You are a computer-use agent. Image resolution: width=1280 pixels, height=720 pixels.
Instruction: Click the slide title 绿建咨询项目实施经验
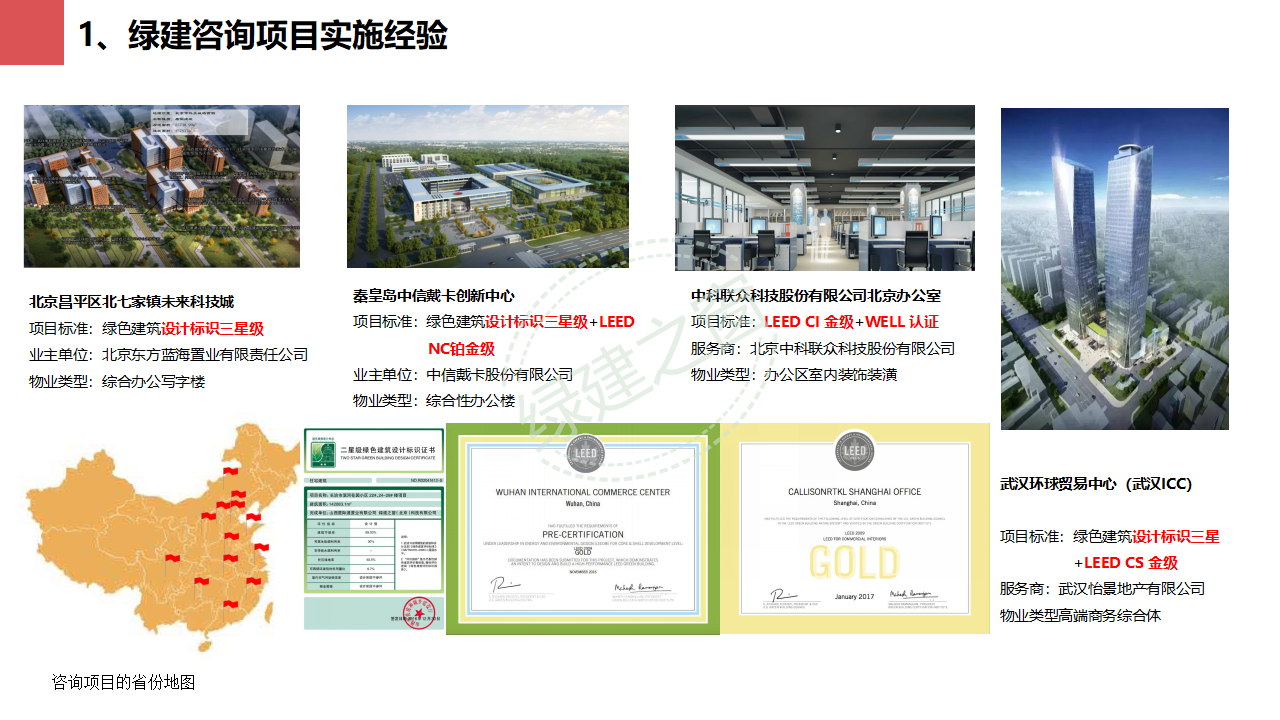pyautogui.click(x=265, y=33)
